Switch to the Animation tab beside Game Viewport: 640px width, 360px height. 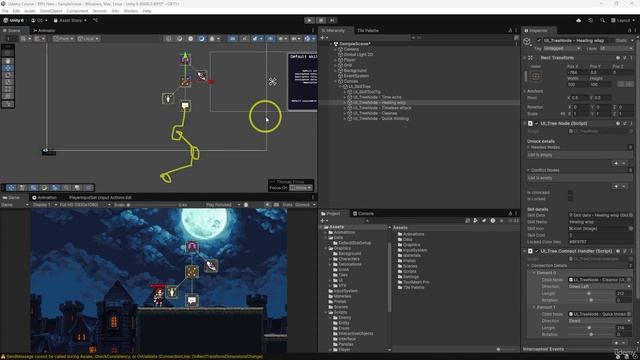point(44,198)
